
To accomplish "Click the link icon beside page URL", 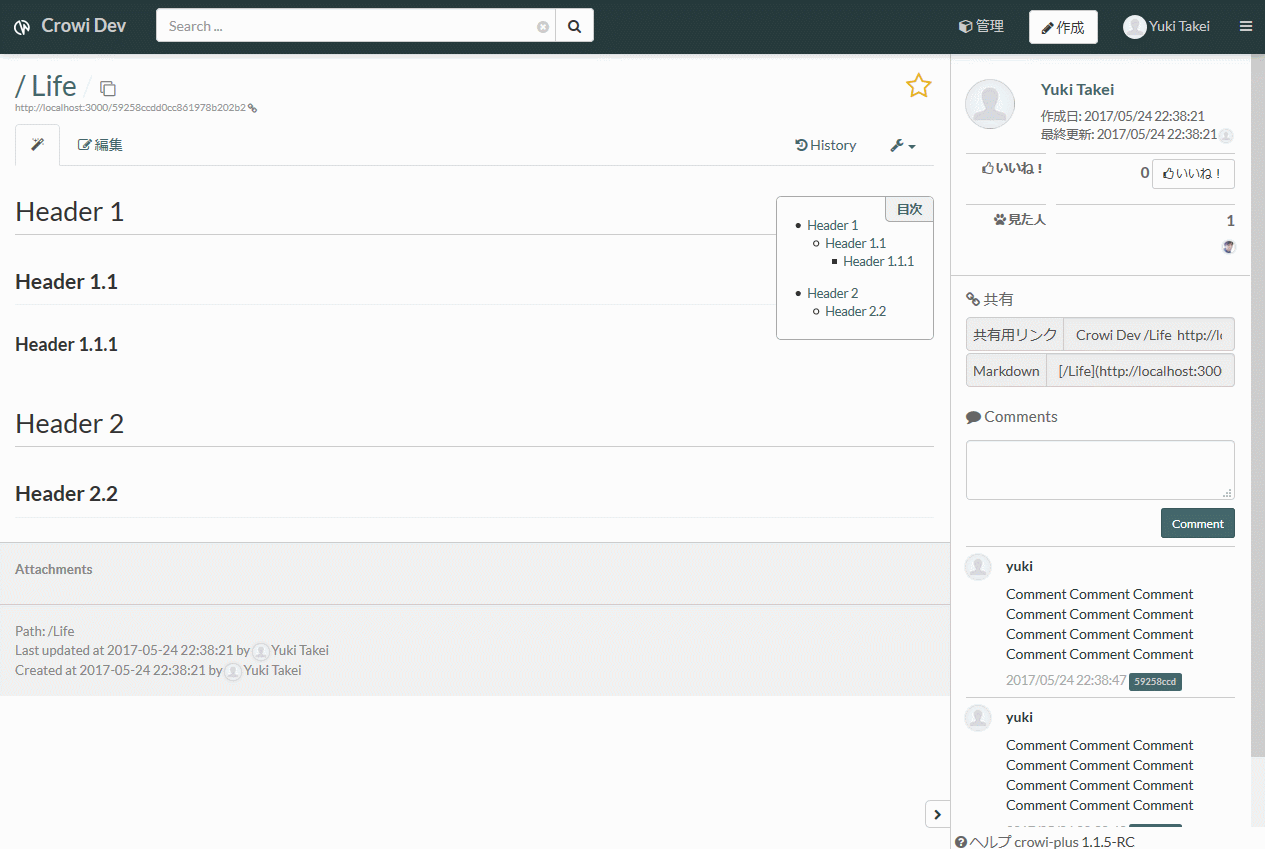I will coord(252,108).
